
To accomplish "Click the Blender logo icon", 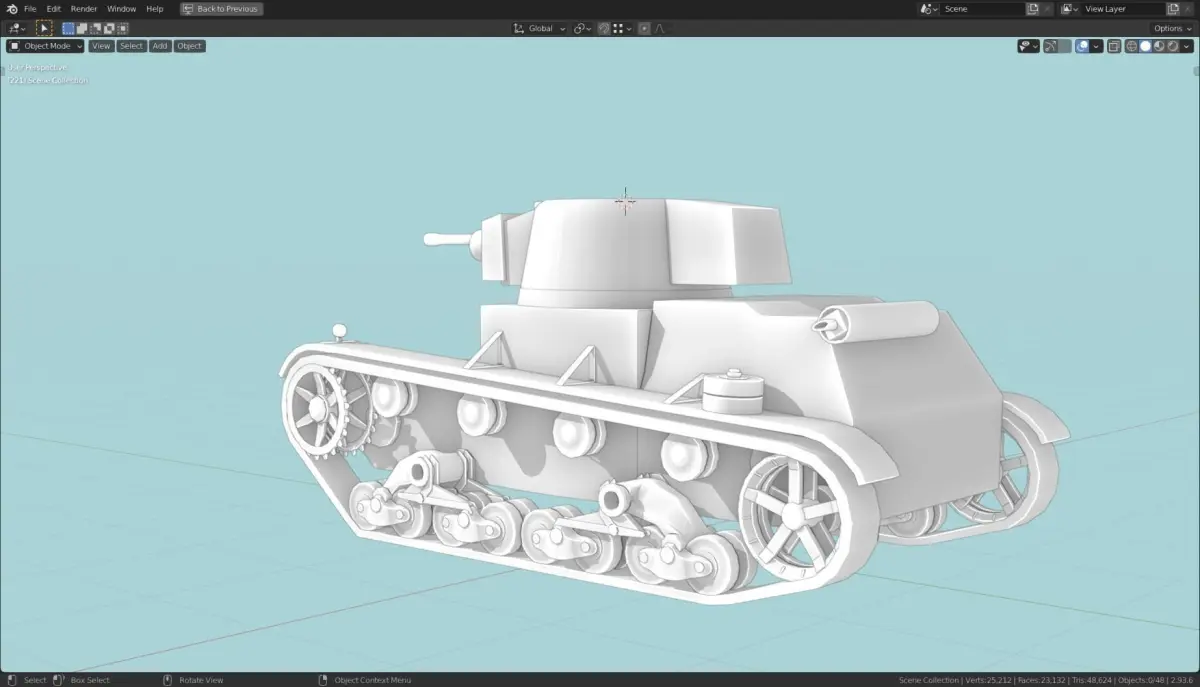I will click(12, 8).
